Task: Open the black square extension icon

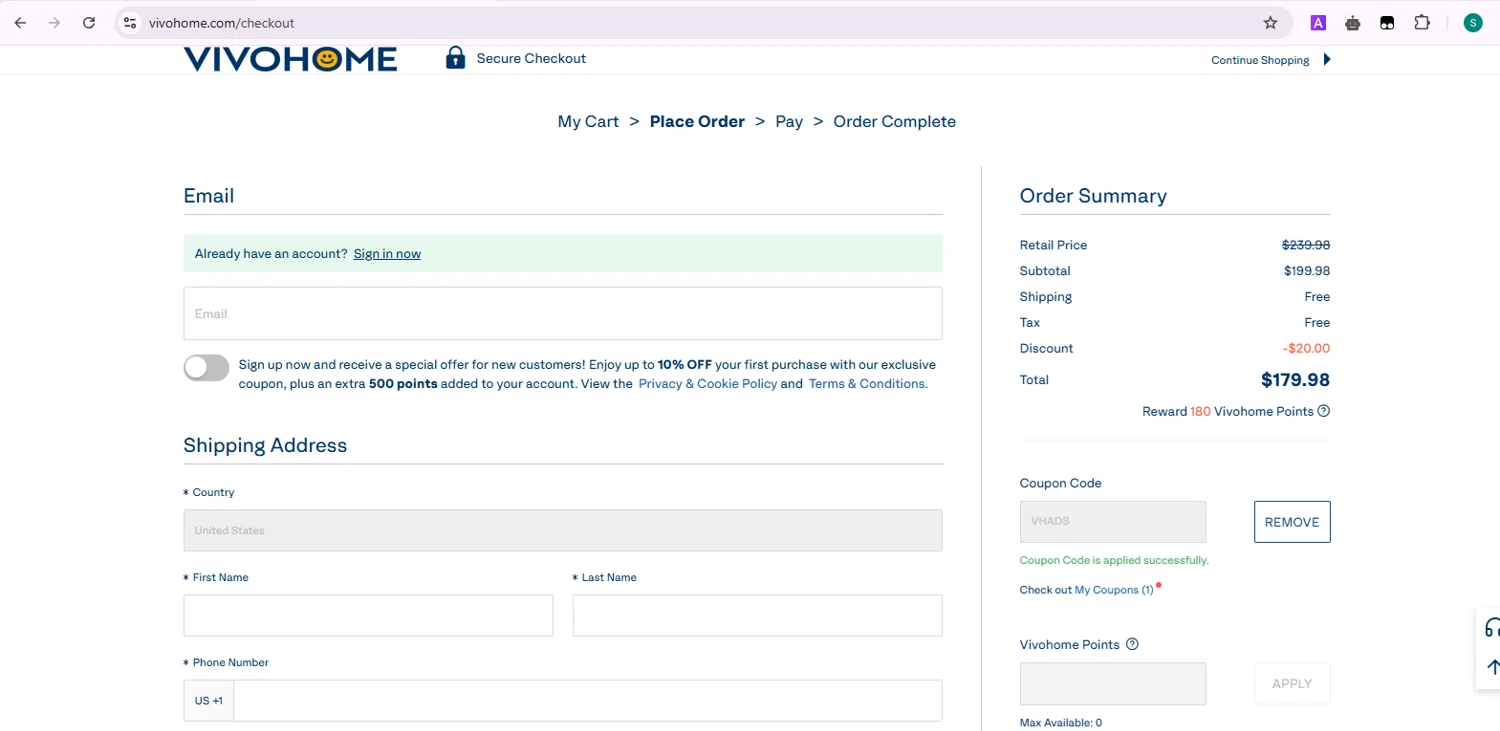Action: [x=1387, y=23]
